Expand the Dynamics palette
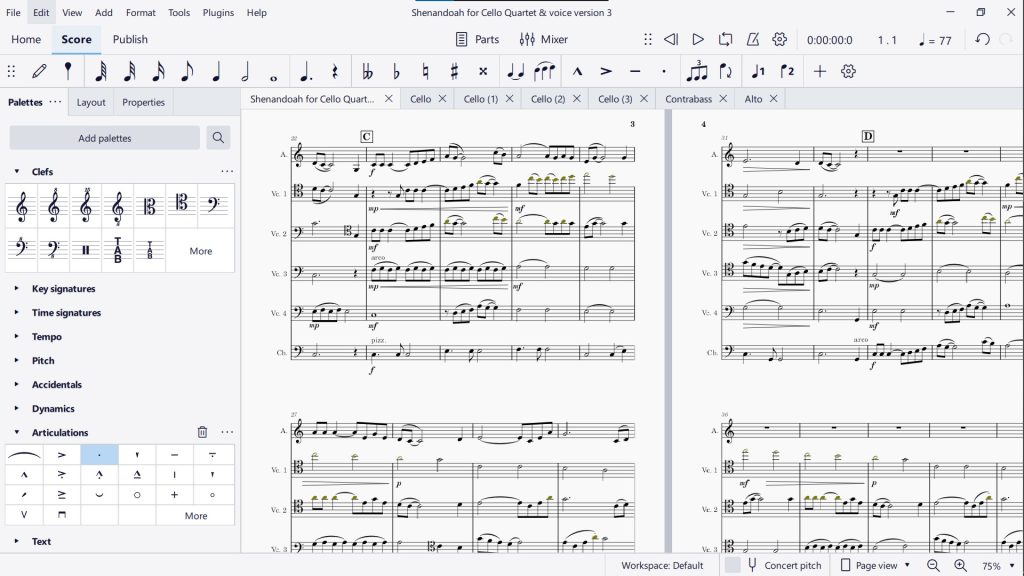 tap(17, 409)
